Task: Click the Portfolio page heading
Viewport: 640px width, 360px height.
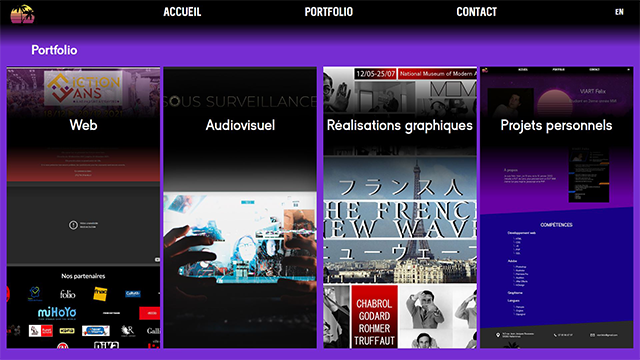Action: (54, 50)
